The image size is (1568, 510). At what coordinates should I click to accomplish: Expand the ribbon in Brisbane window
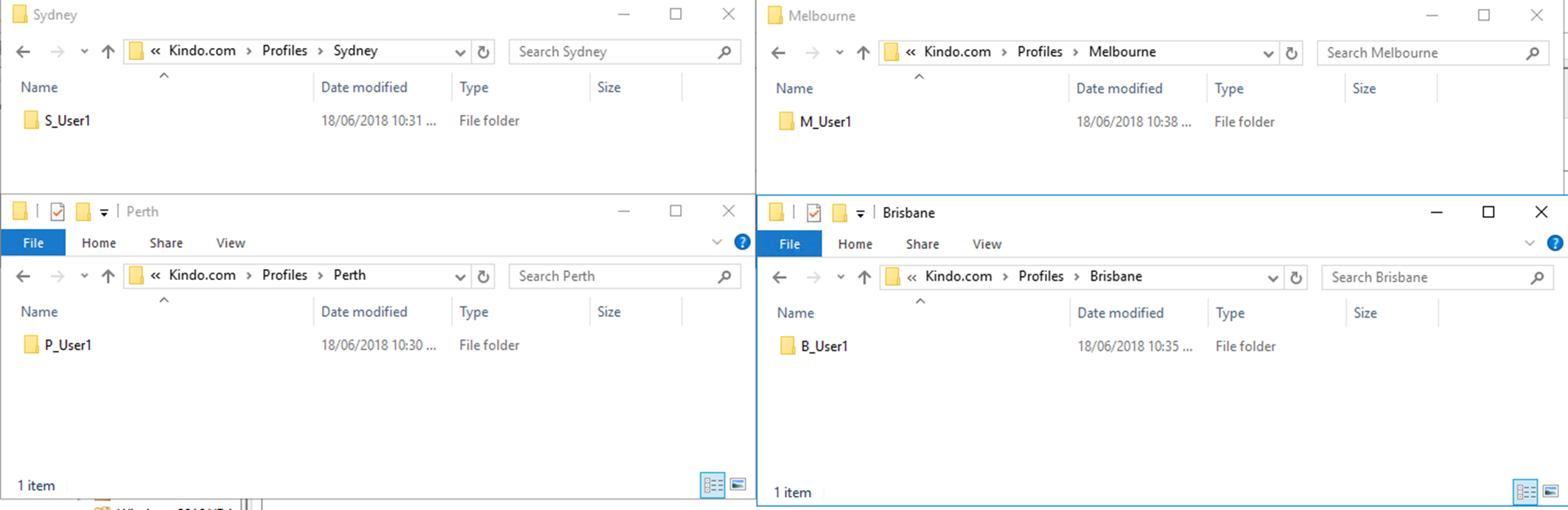1530,243
